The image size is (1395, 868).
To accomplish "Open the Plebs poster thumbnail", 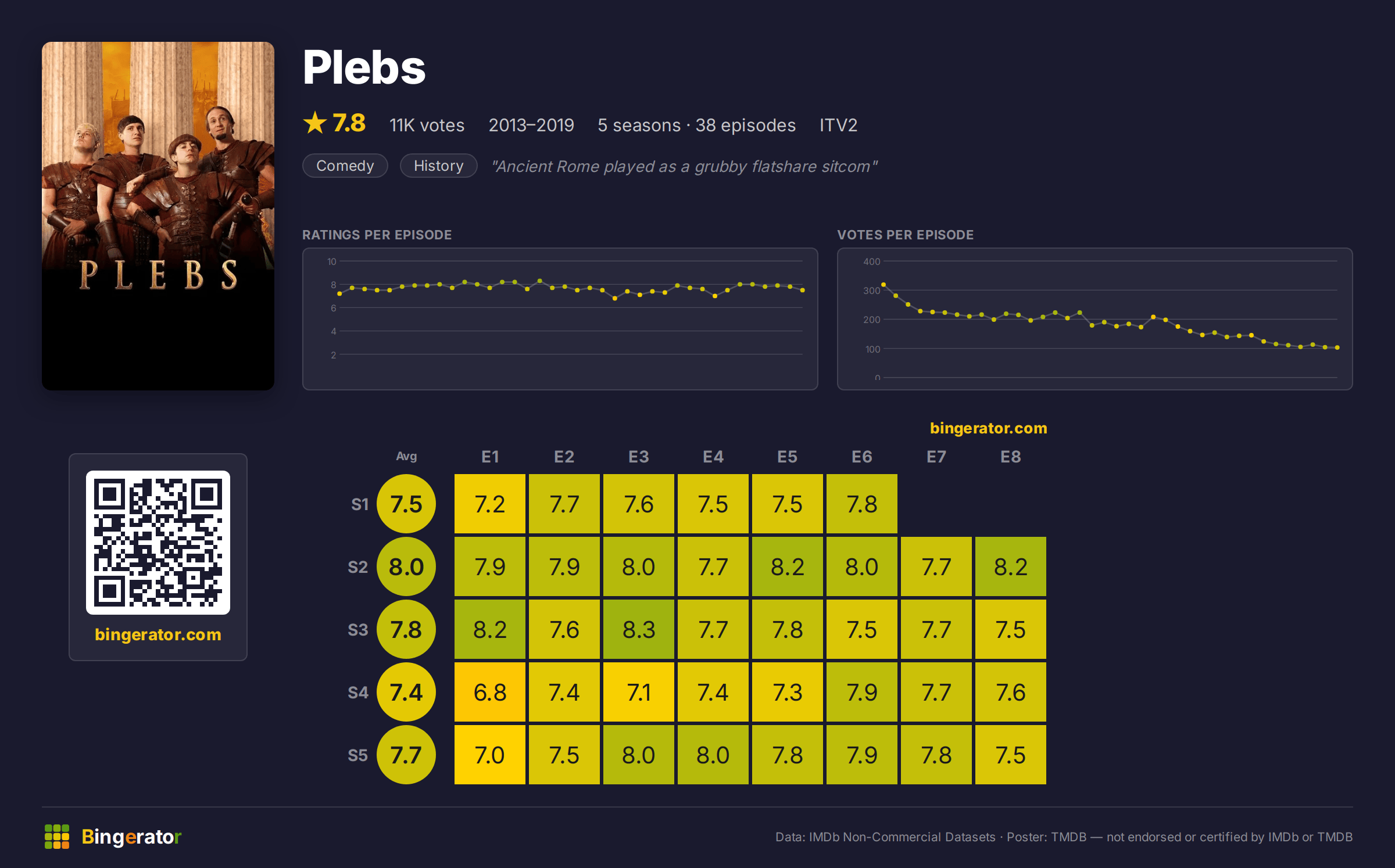I will click(x=158, y=216).
